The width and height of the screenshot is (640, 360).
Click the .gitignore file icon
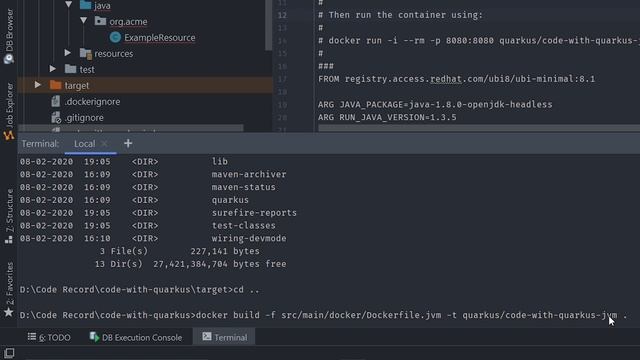click(56, 118)
